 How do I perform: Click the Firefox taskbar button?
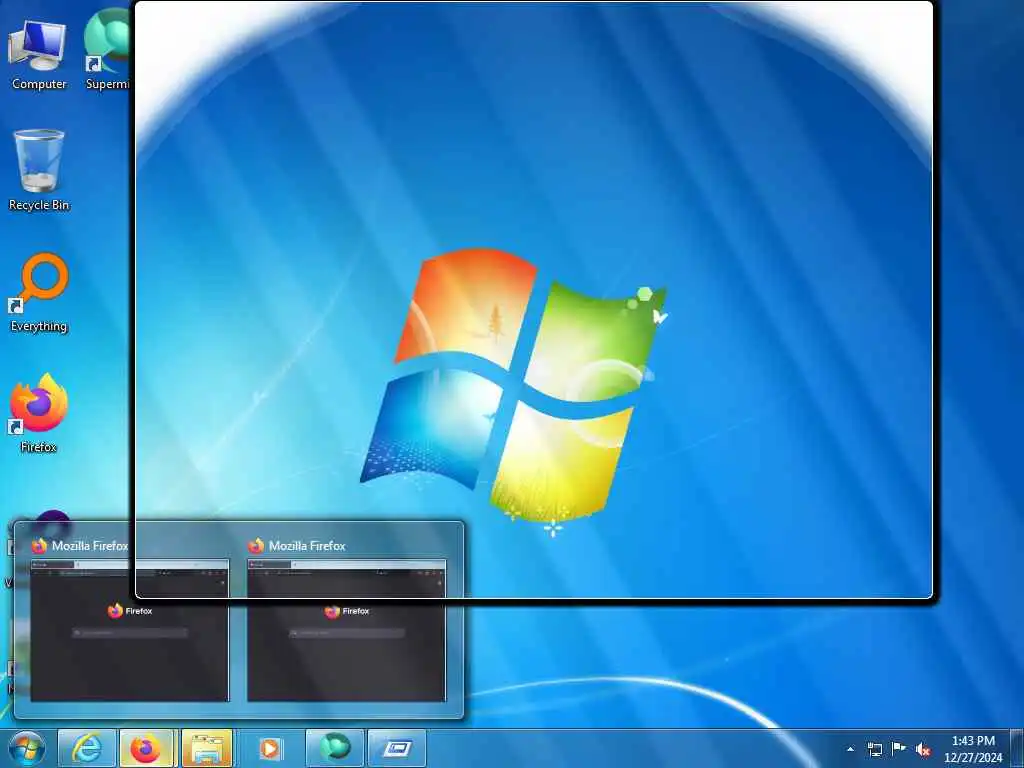pos(146,748)
